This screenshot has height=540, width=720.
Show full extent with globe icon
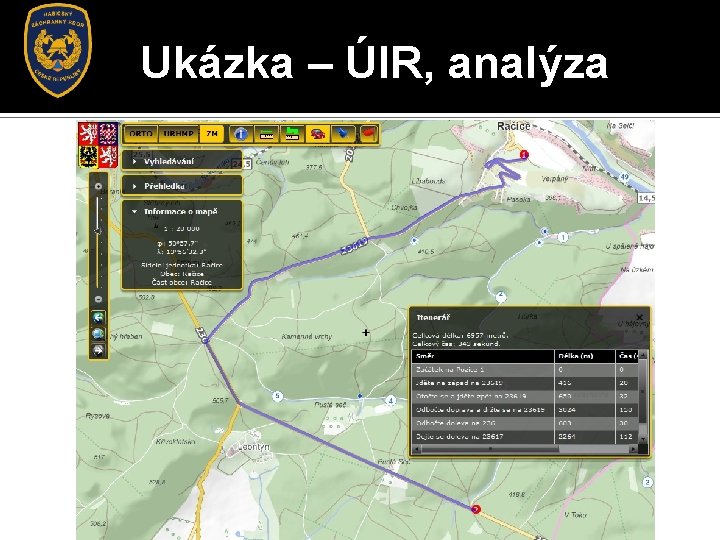[98, 334]
